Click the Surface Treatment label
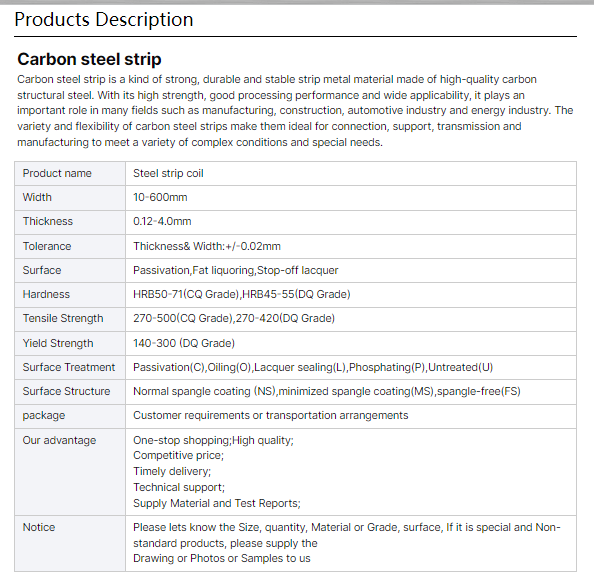The width and height of the screenshot is (594, 580). pyautogui.click(x=69, y=367)
